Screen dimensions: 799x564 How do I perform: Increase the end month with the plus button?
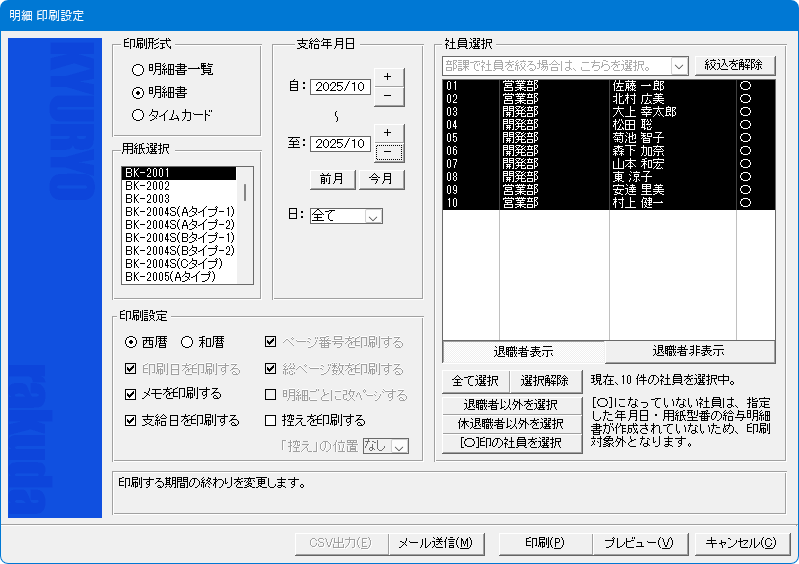(x=387, y=133)
